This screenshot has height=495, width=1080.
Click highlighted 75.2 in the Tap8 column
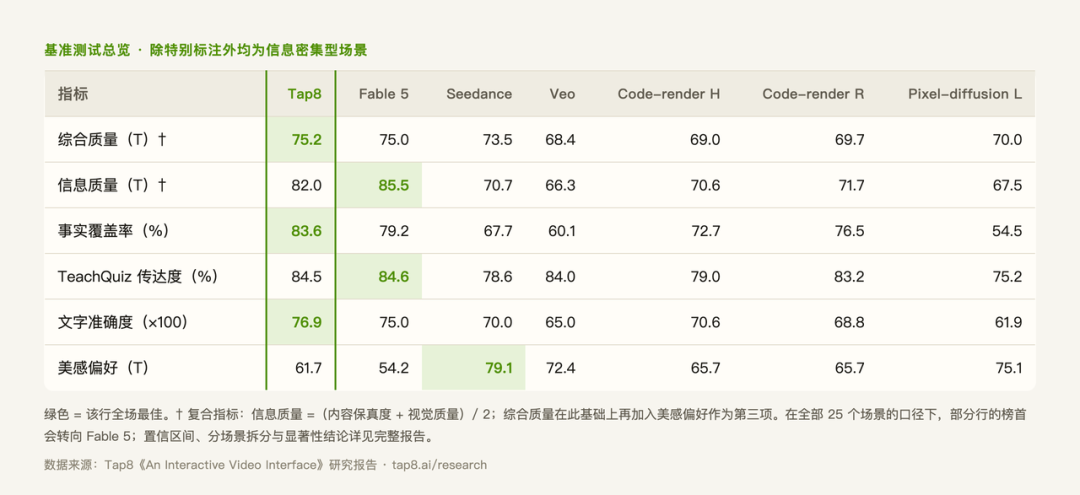307,140
